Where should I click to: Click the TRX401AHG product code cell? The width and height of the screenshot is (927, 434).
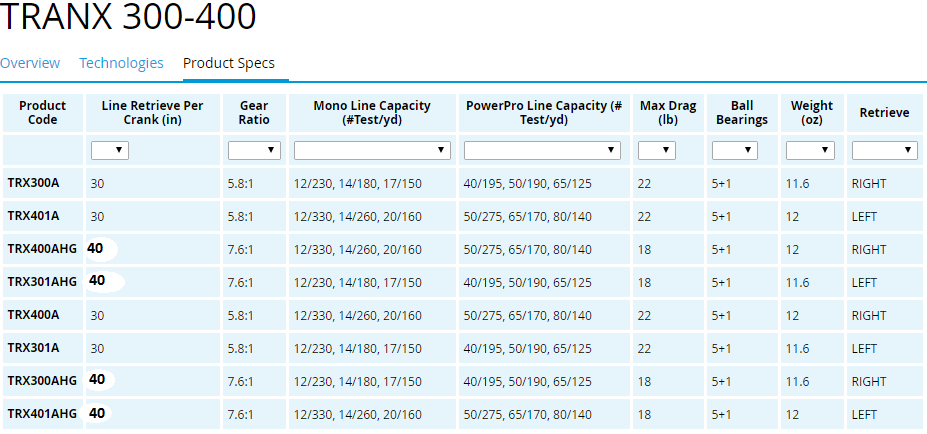(x=42, y=414)
